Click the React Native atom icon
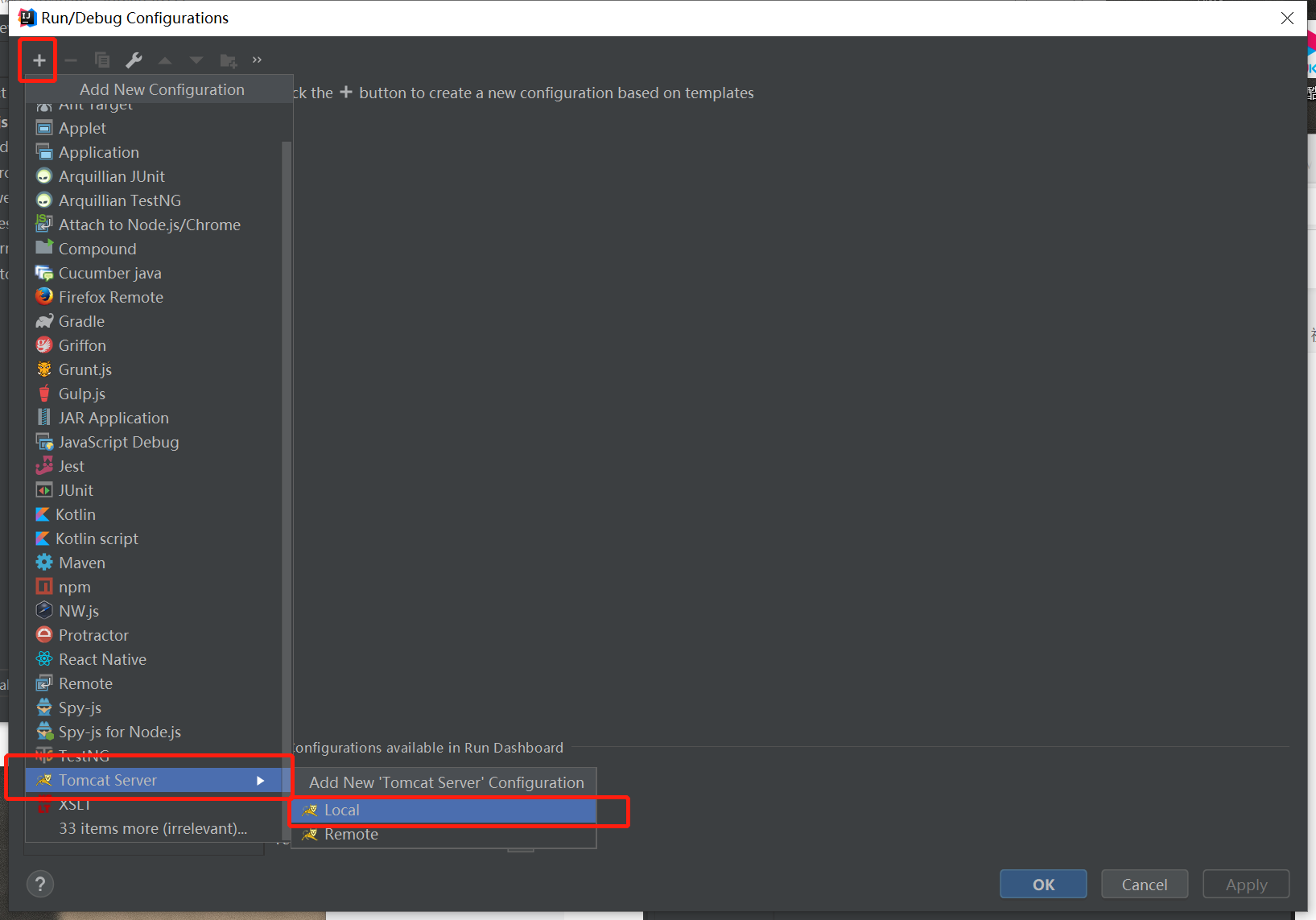The height and width of the screenshot is (920, 1316). [x=44, y=659]
